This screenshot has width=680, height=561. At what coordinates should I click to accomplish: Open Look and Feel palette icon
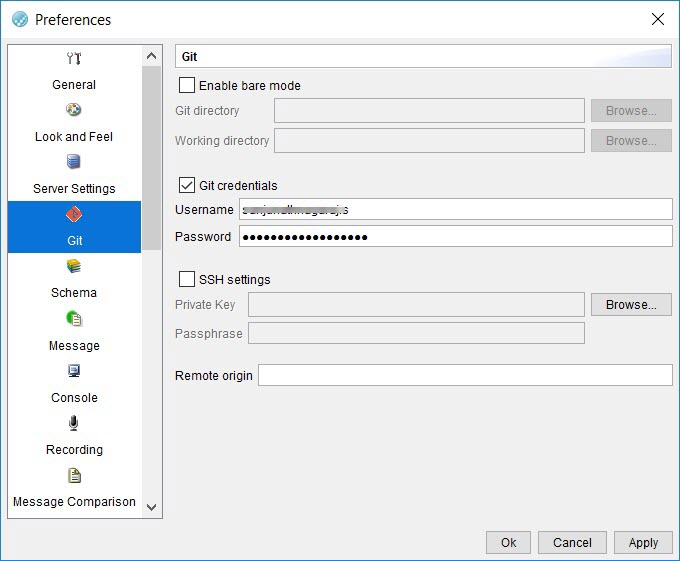point(74,110)
